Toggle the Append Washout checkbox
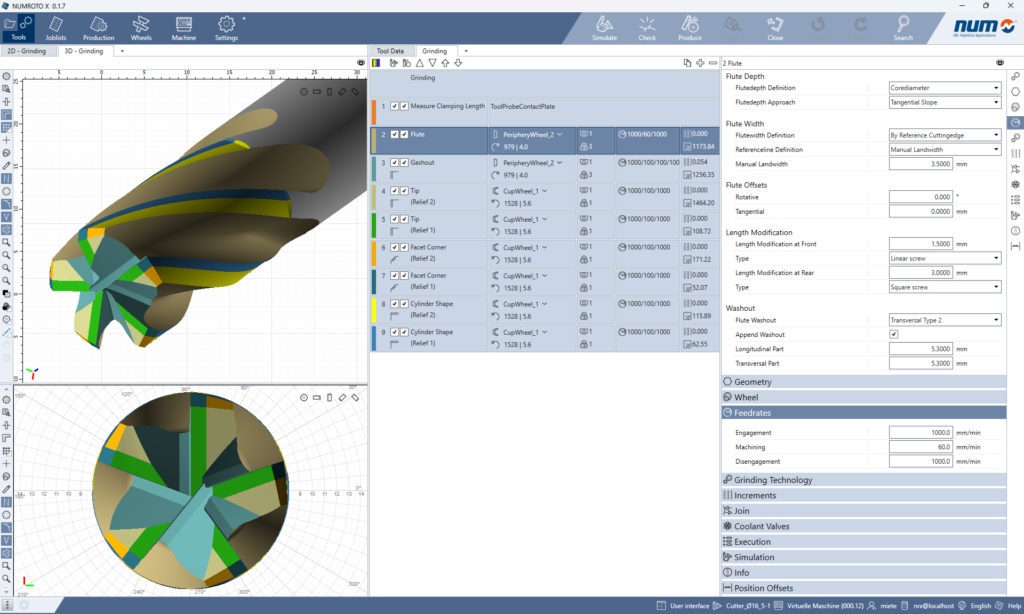The width and height of the screenshot is (1024, 614). (x=894, y=335)
